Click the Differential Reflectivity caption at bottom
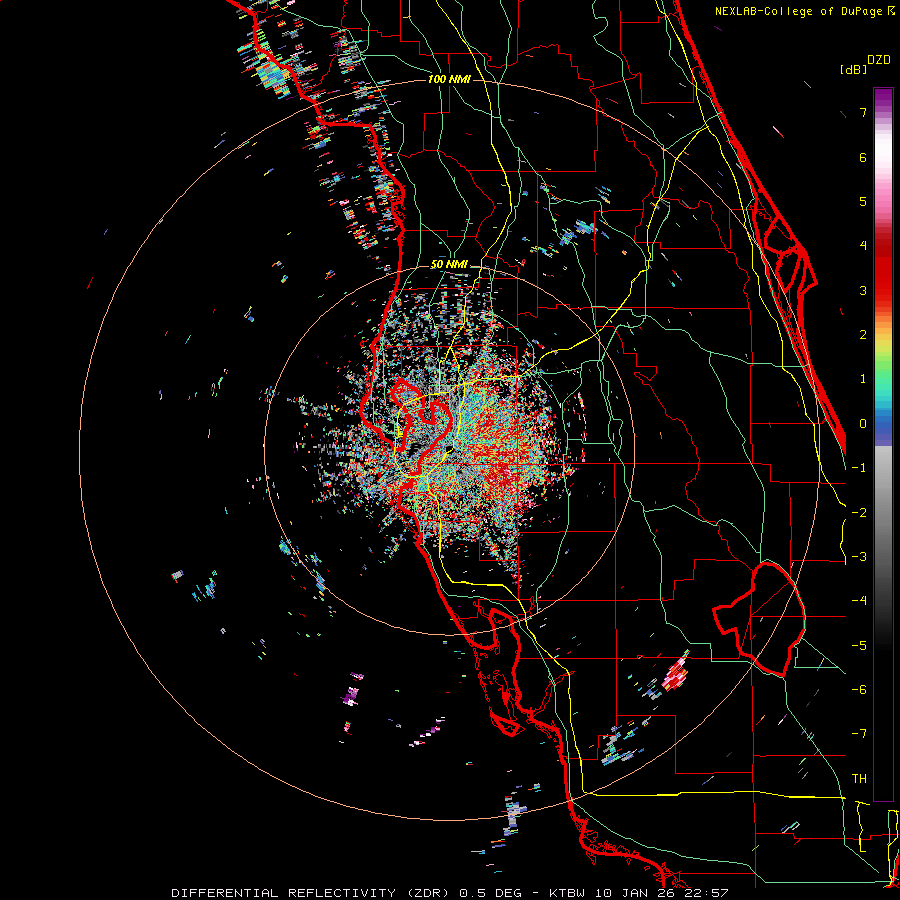 point(450,893)
